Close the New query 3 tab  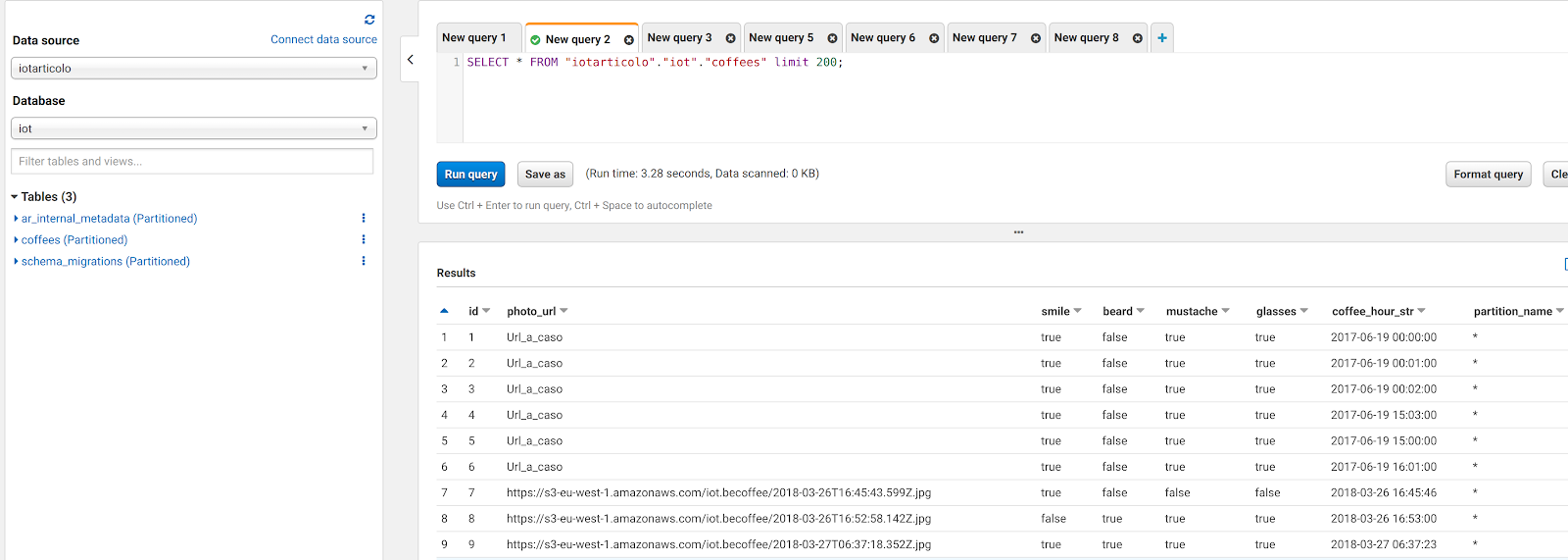[x=730, y=38]
